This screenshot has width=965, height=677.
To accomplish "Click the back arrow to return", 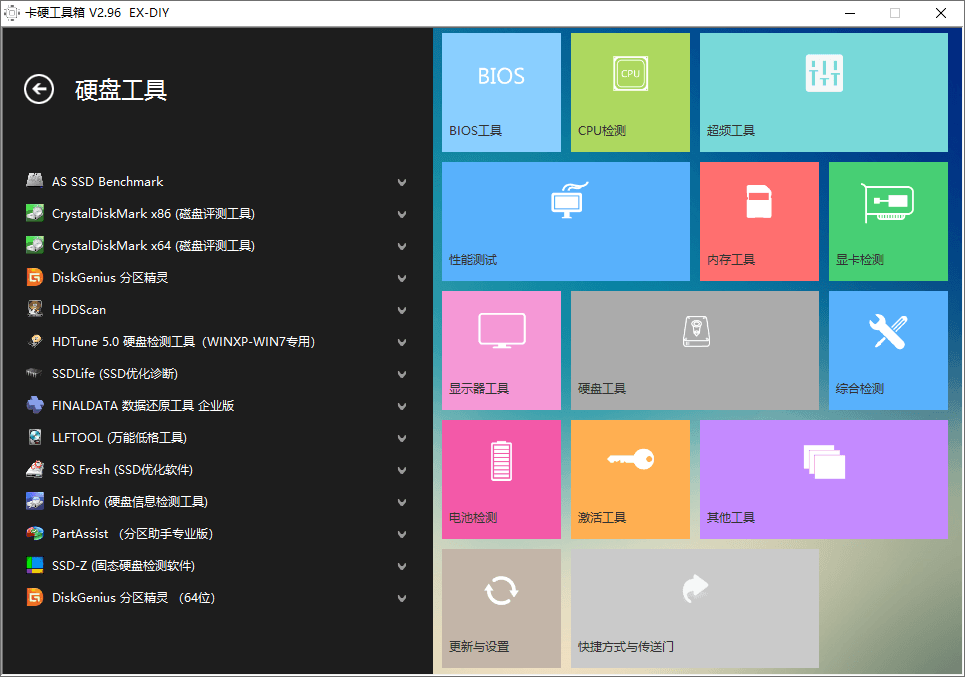I will point(38,89).
